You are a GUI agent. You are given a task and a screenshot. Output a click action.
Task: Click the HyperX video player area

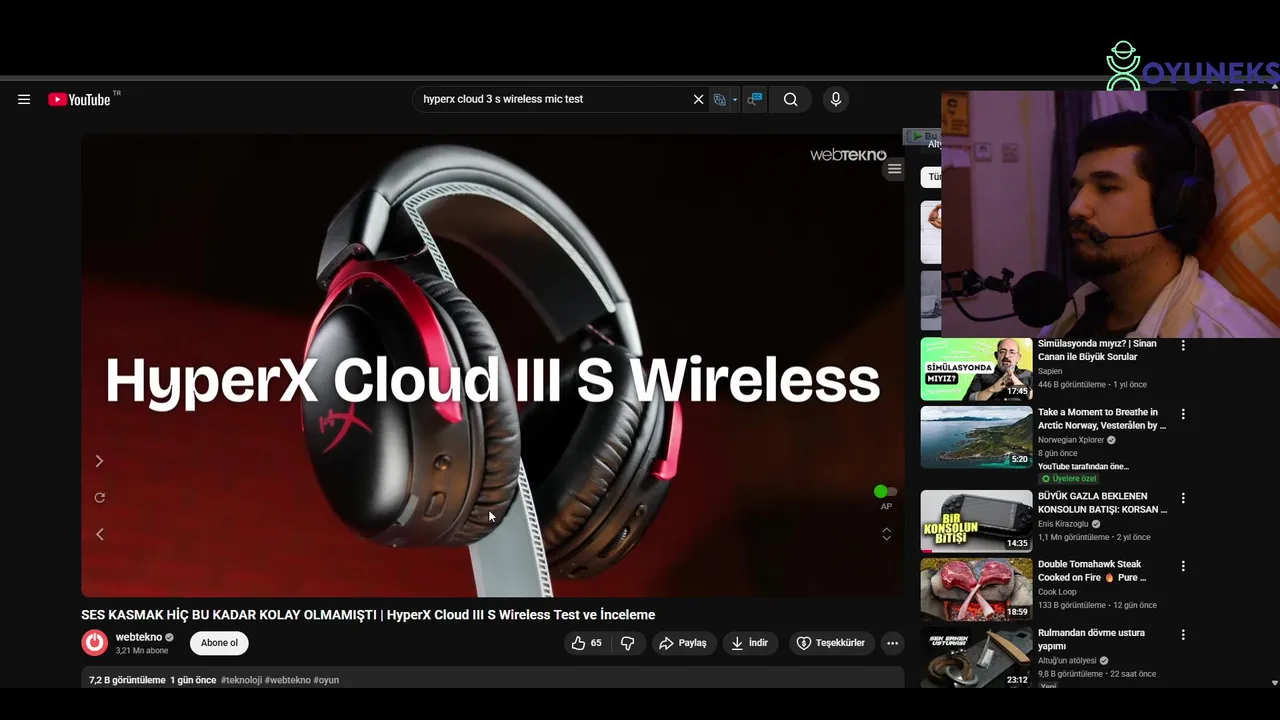[492, 365]
